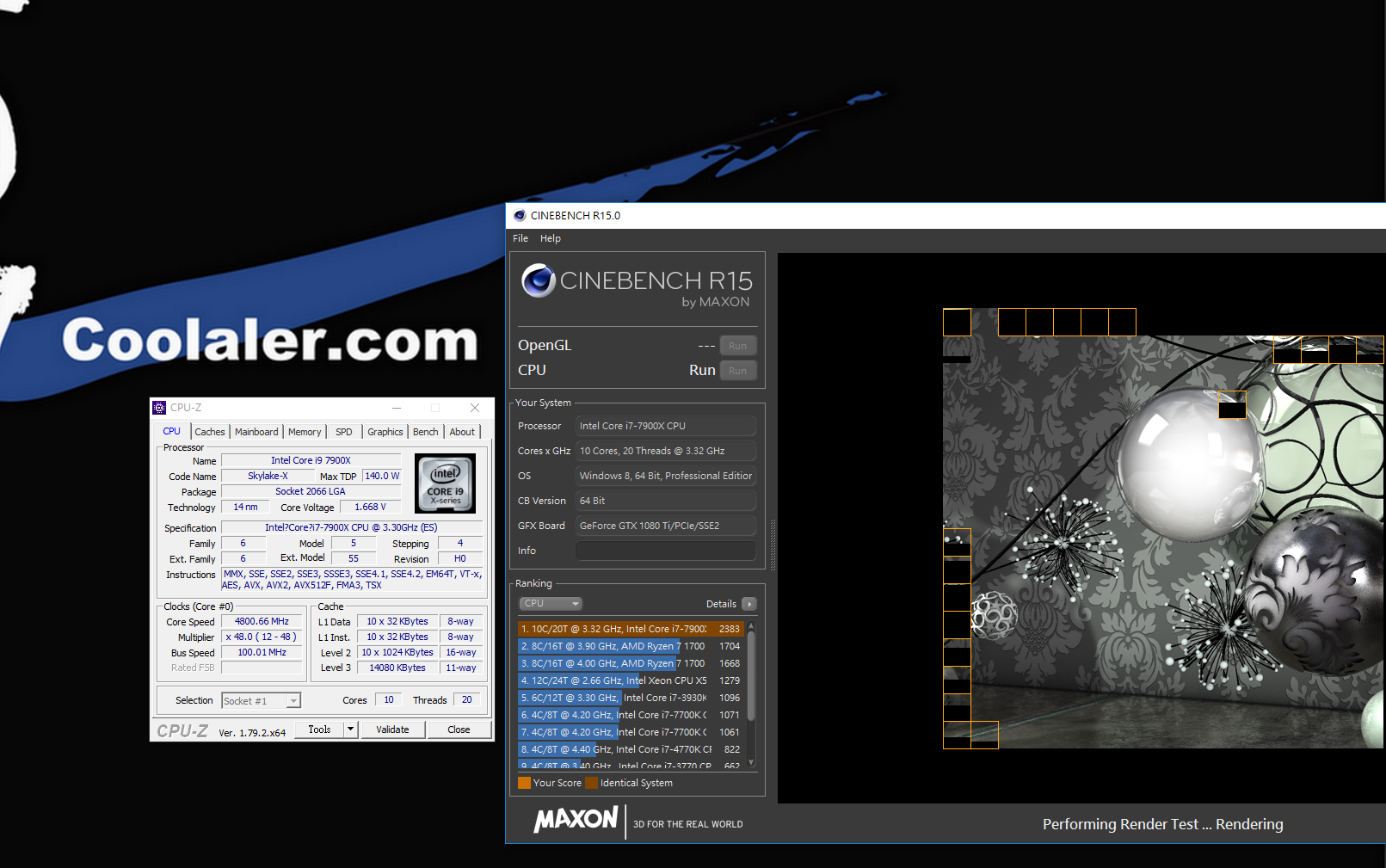Run the OpenGL benchmark

point(737,346)
